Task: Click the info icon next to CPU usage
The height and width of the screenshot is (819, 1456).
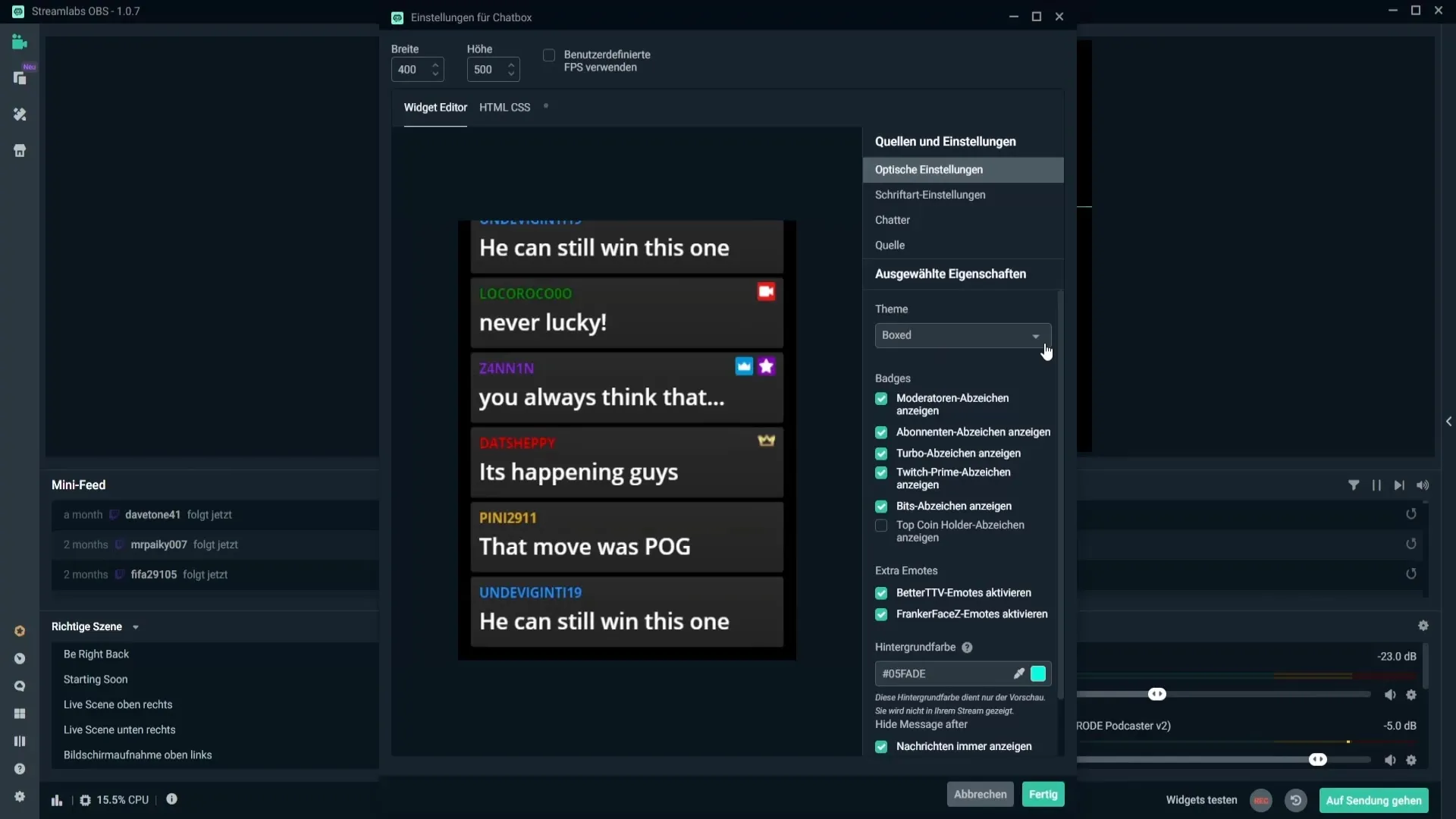Action: click(172, 799)
